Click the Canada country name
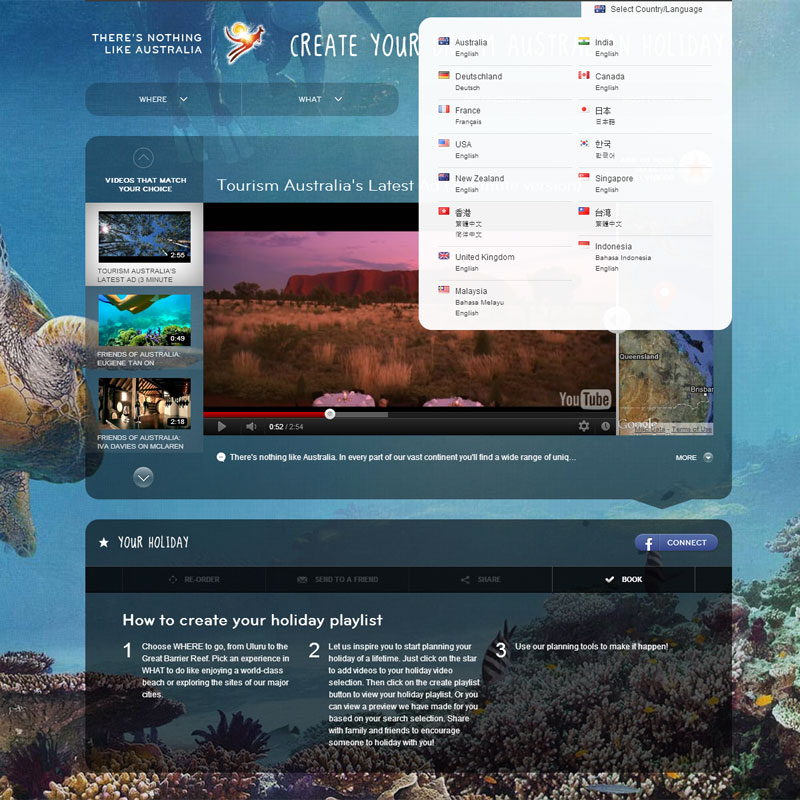This screenshot has width=800, height=800. 609,77
